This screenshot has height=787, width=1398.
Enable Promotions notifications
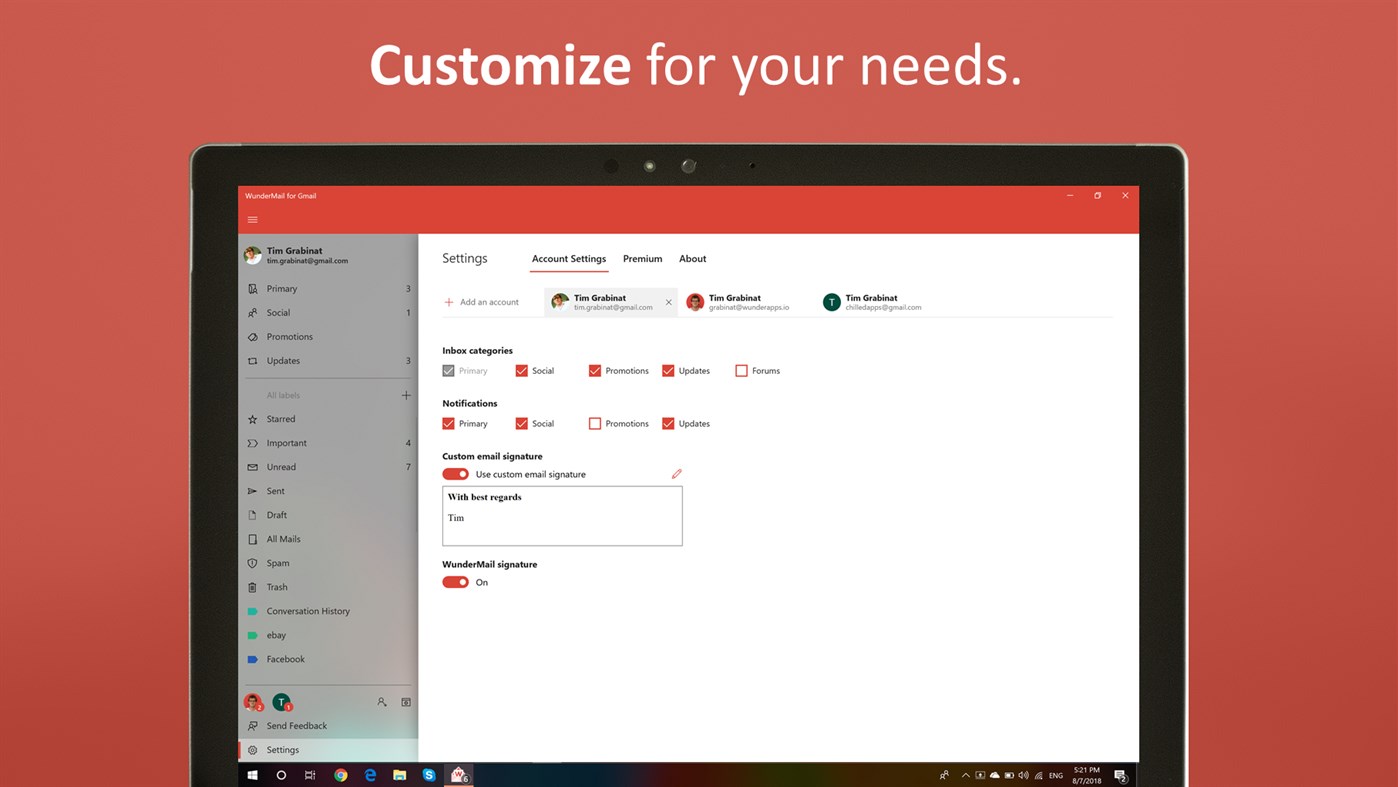[595, 423]
